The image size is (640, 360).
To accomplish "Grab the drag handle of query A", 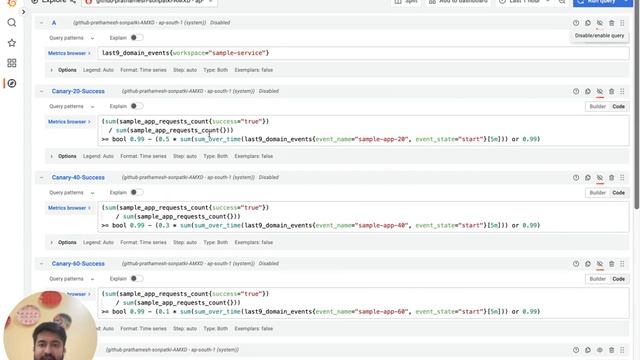I will [x=622, y=23].
